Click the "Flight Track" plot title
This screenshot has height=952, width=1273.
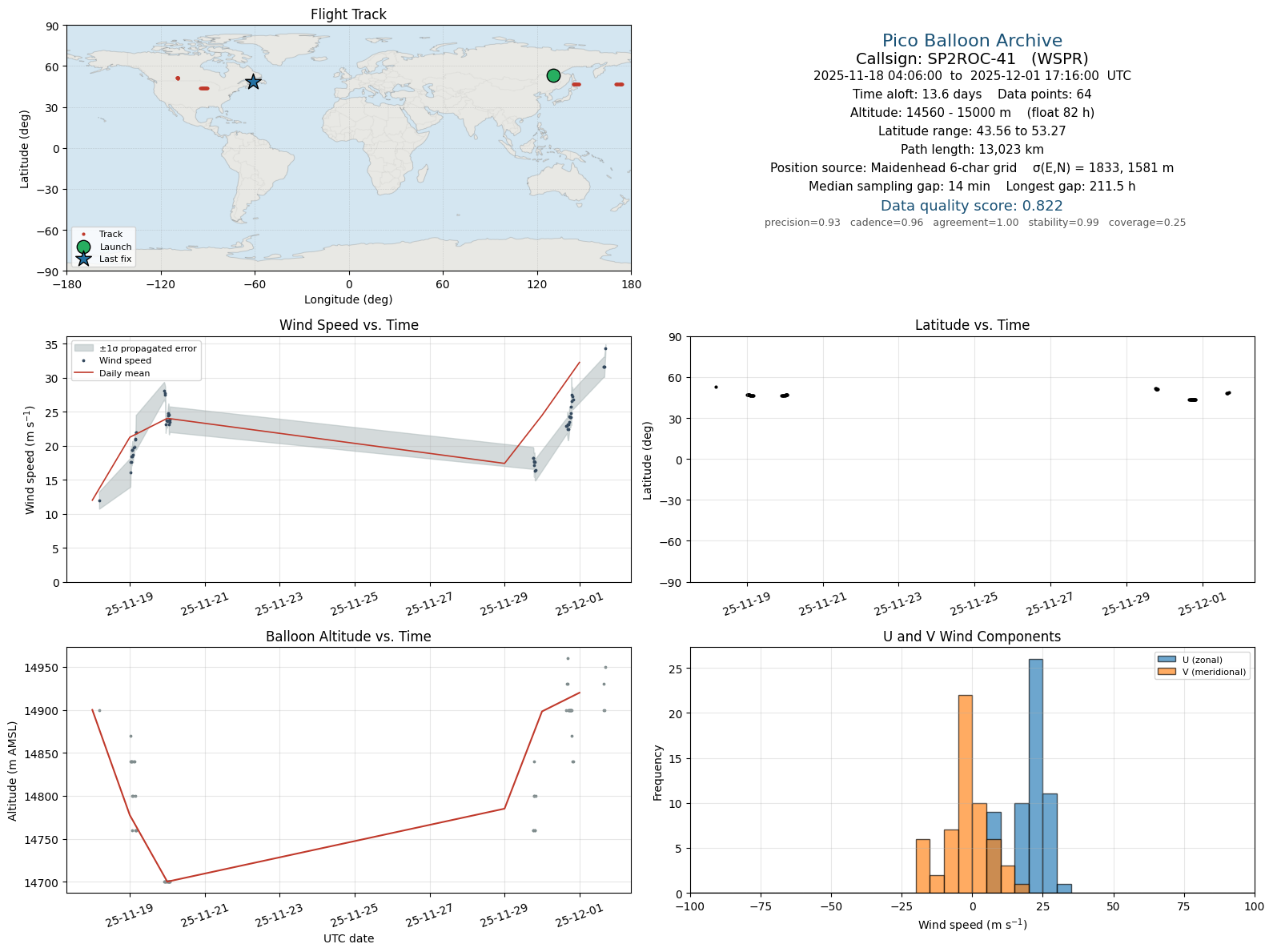click(x=348, y=14)
